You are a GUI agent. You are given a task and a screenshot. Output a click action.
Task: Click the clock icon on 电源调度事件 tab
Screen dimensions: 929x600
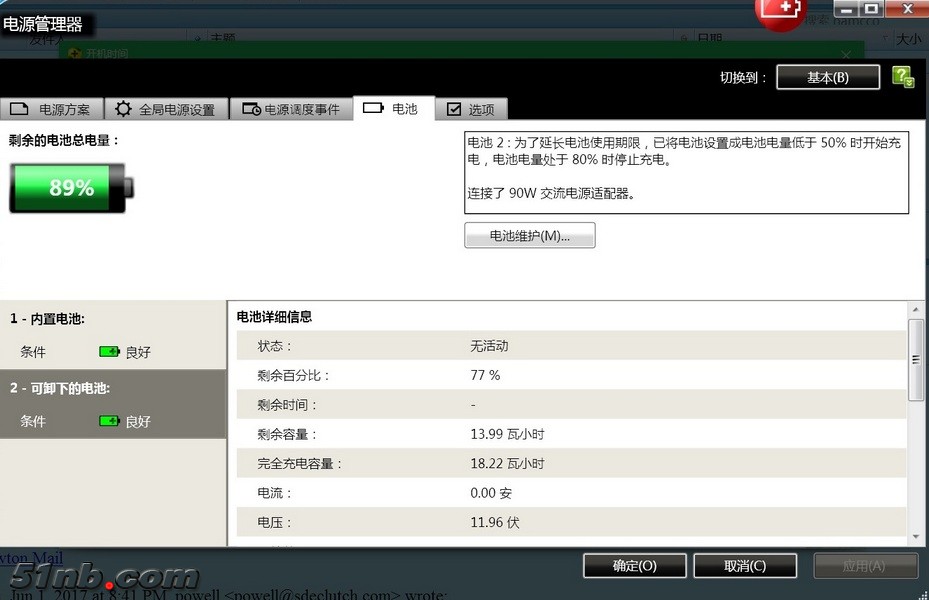coord(251,109)
